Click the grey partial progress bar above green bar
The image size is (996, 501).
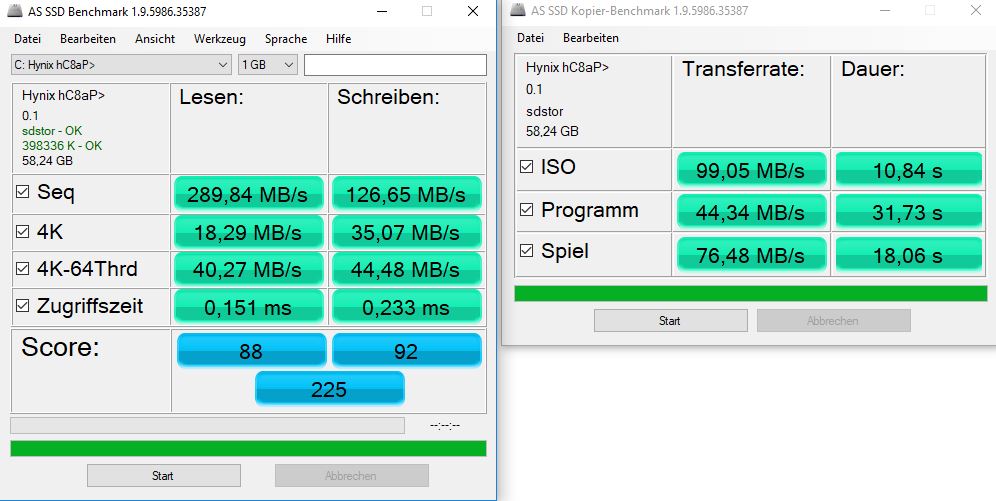pyautogui.click(x=208, y=425)
